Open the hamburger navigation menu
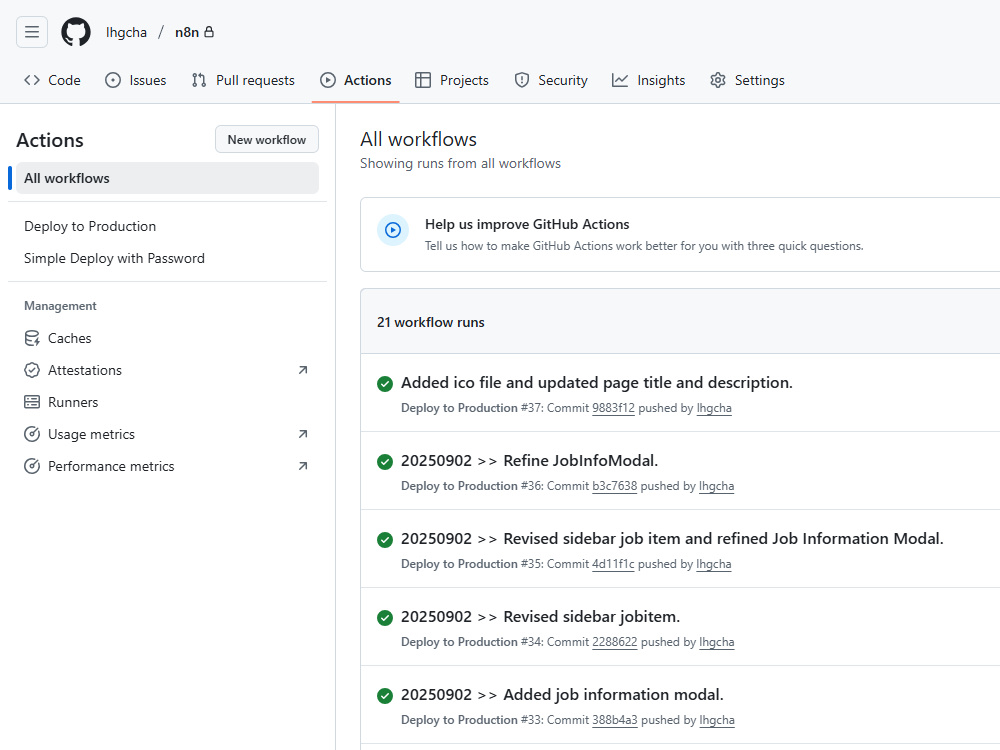The height and width of the screenshot is (750, 1000). (x=32, y=32)
